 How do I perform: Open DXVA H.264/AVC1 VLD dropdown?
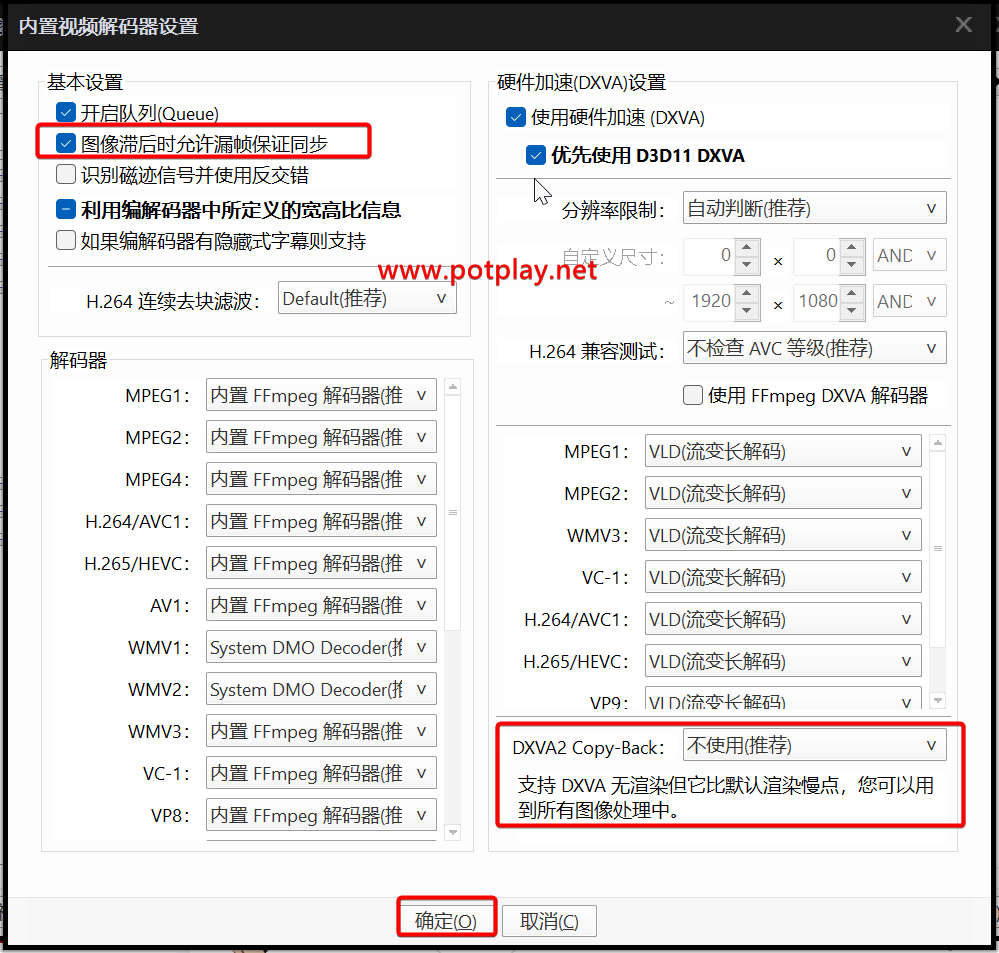783,619
